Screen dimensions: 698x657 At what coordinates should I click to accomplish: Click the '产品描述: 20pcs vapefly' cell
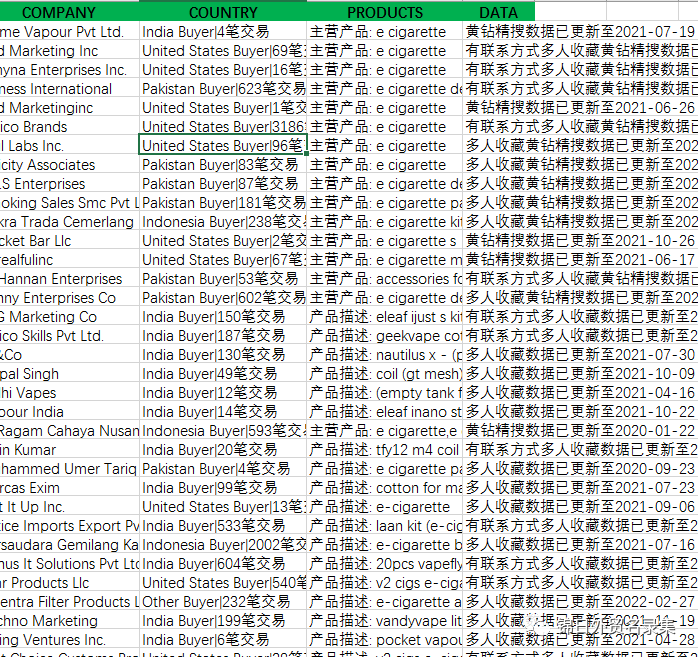click(385, 564)
